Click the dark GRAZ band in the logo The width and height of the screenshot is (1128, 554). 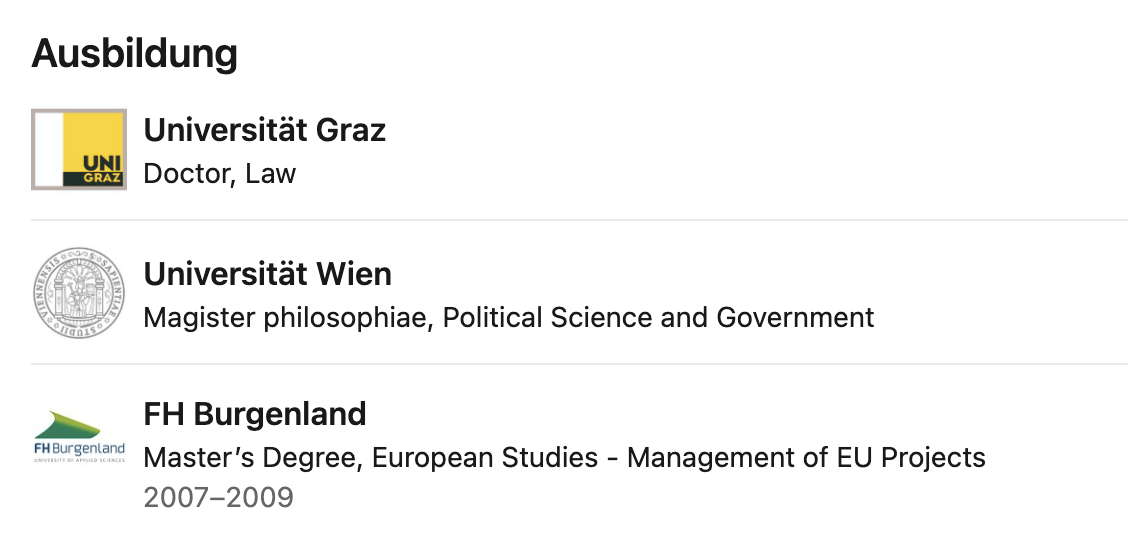(x=93, y=178)
